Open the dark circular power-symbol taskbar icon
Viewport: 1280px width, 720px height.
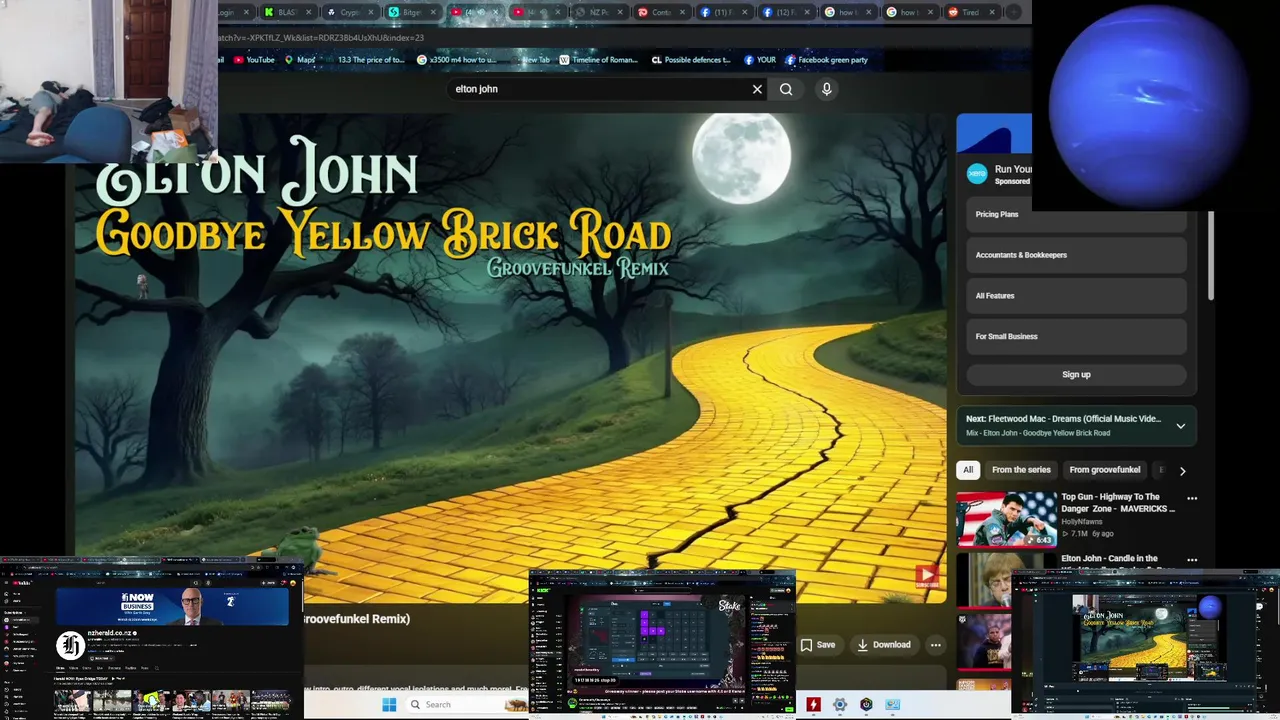click(866, 705)
